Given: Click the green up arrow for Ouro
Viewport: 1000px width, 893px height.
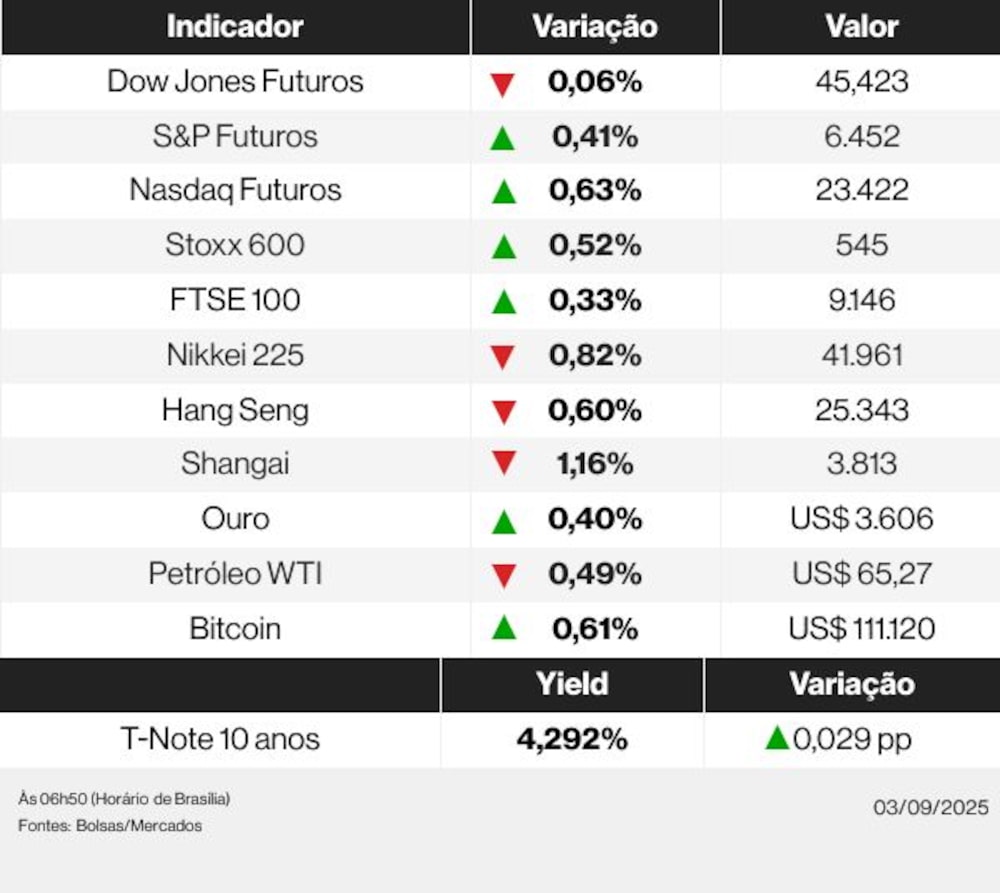Looking at the screenshot, I should tap(504, 520).
